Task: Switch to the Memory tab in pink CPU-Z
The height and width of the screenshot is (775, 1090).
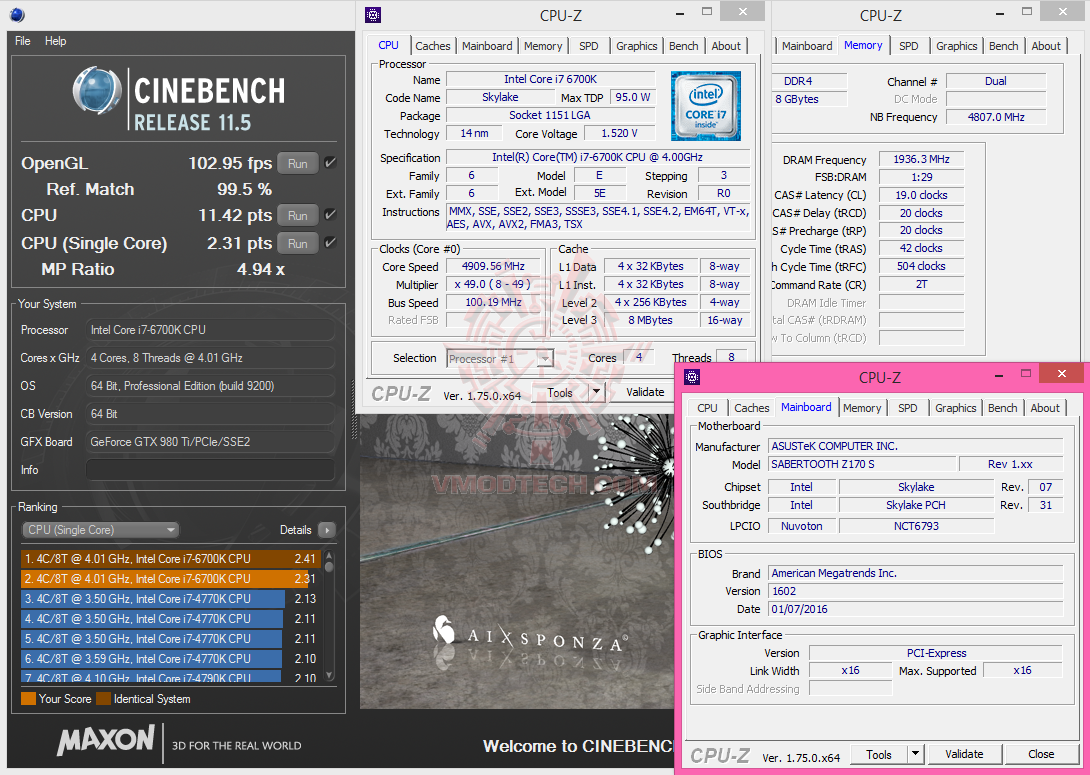Action: click(x=861, y=407)
